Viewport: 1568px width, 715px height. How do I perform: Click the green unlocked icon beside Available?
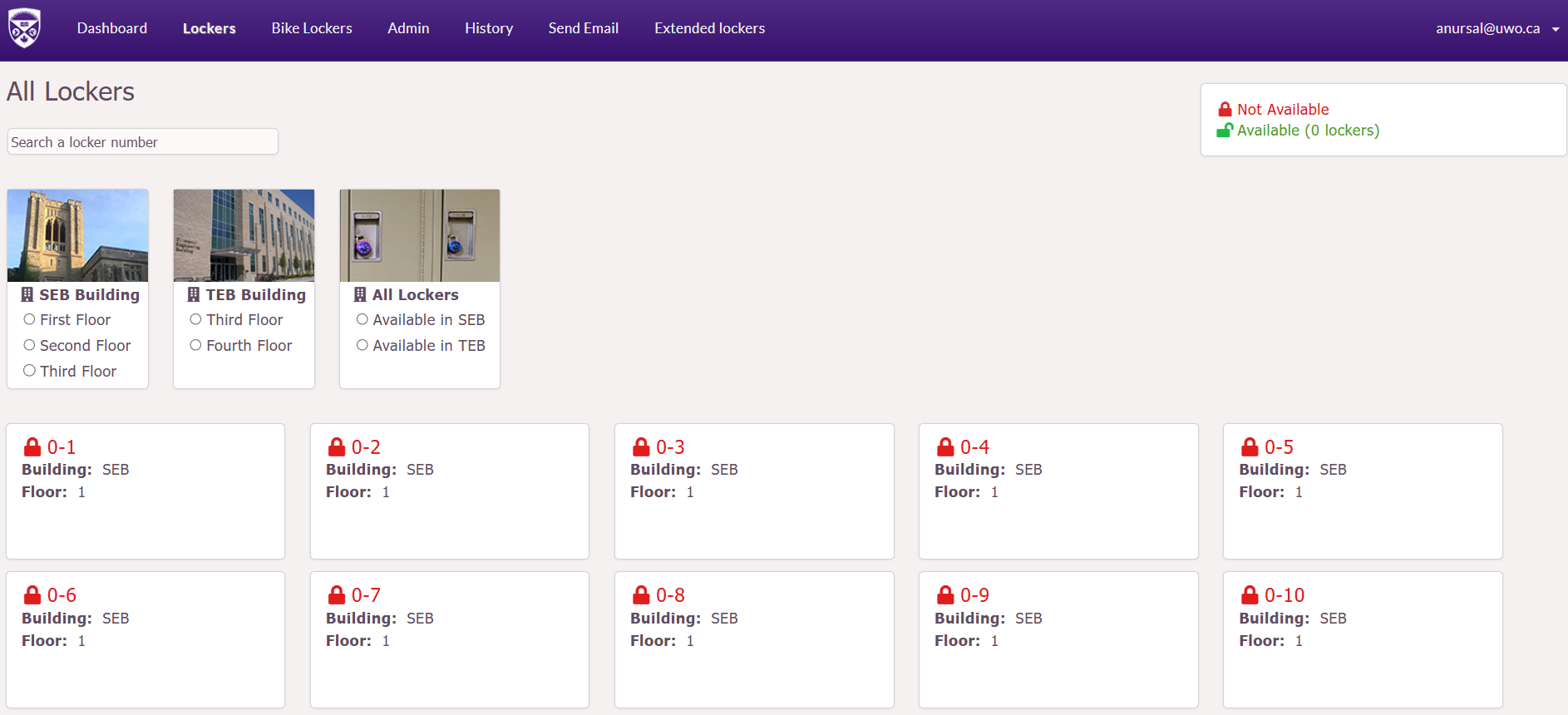[x=1225, y=131]
